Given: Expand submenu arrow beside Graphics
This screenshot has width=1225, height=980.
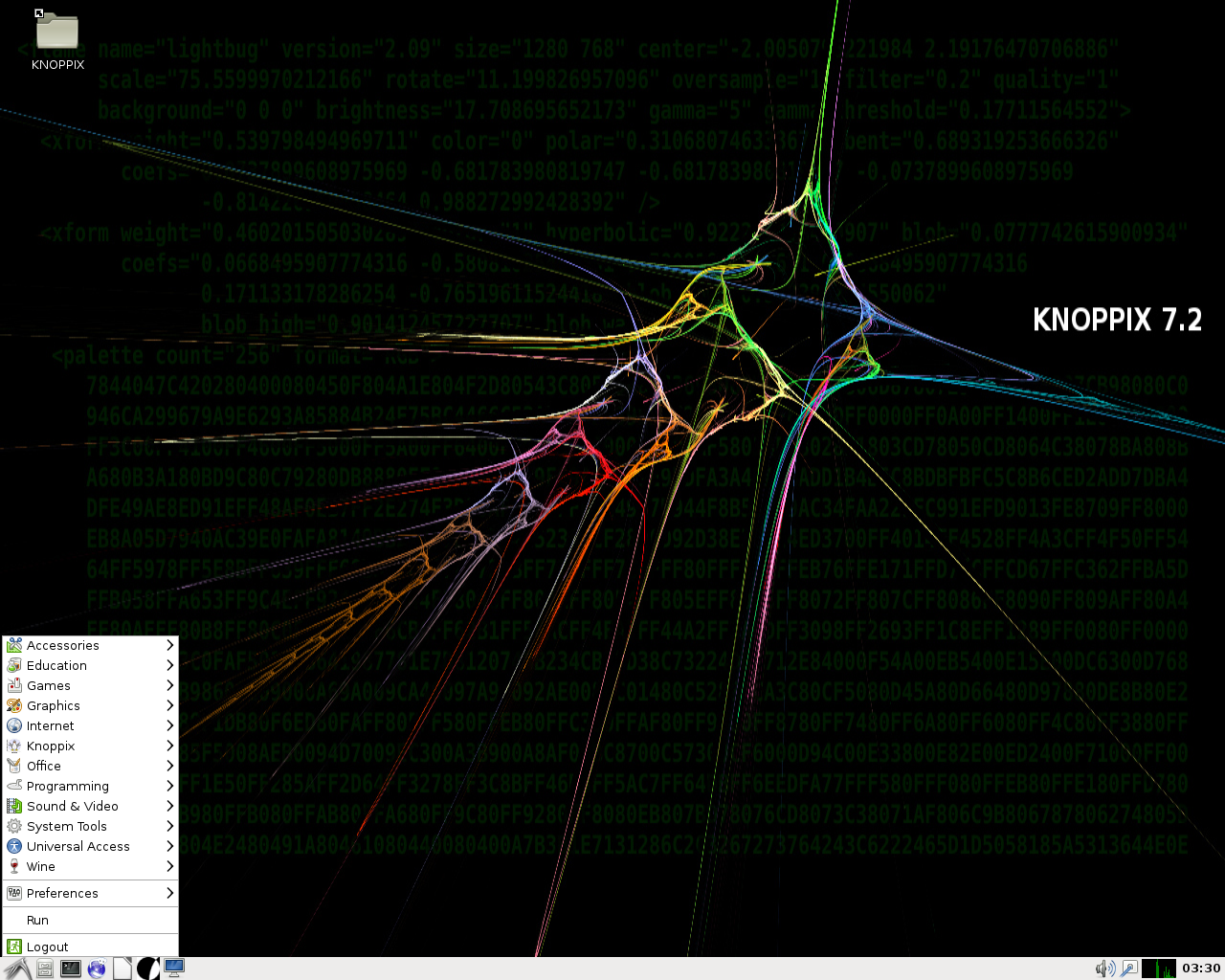Looking at the screenshot, I should (x=169, y=705).
